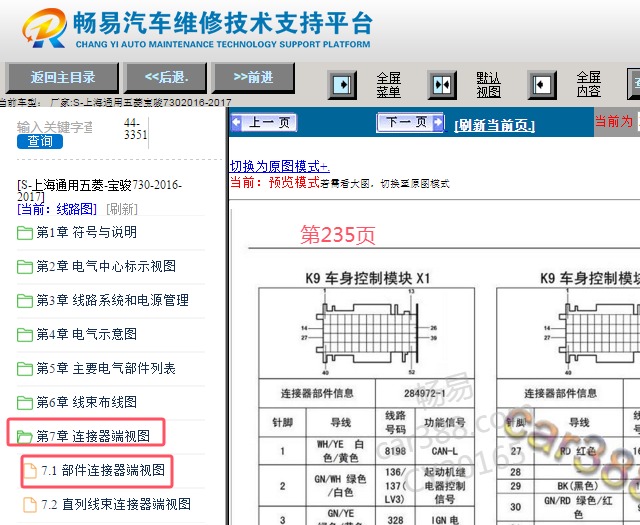Click the BK(黑色) wire cell
This screenshot has height=525, width=640.
pos(578,486)
